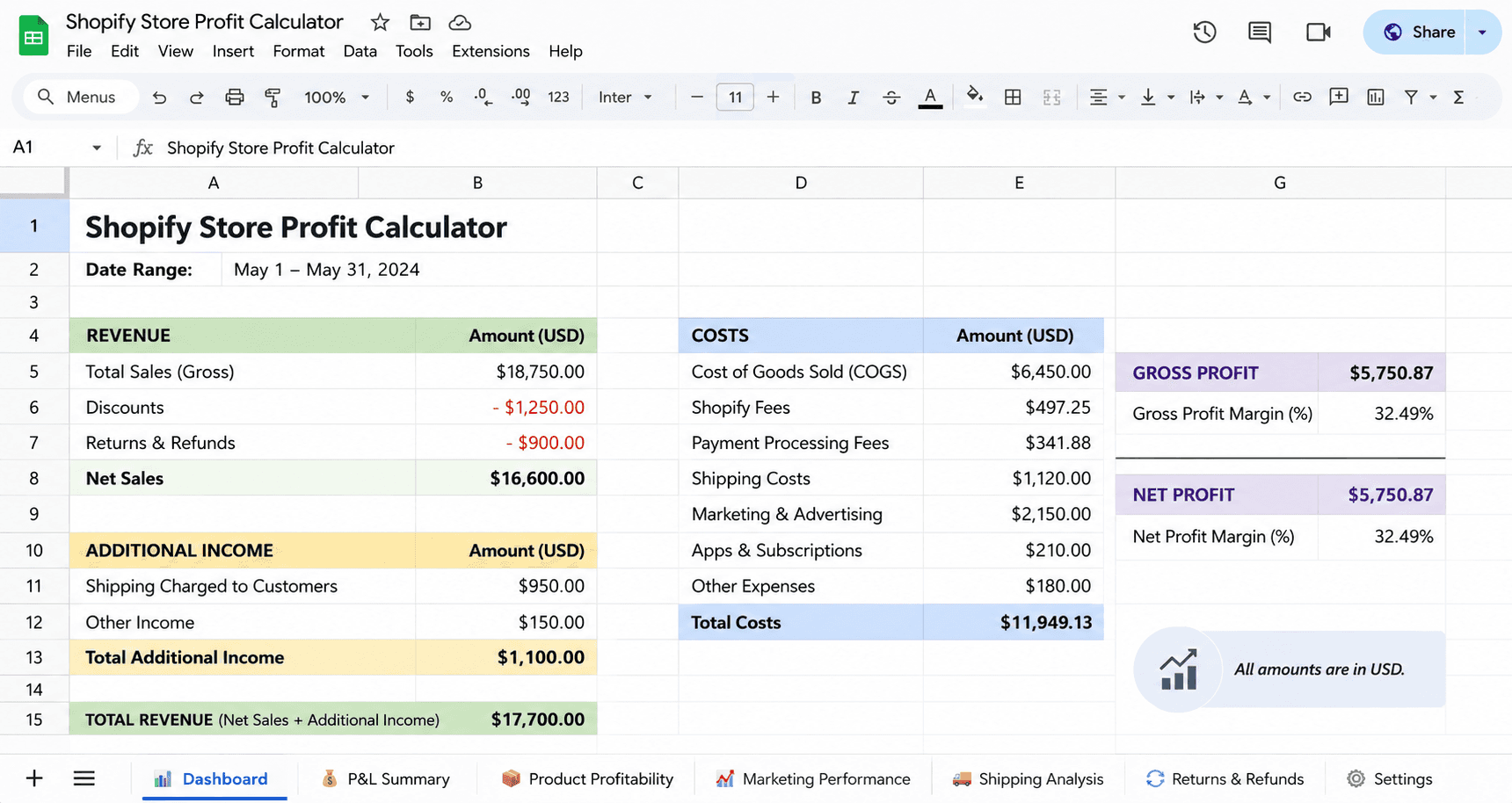1512x803 pixels.
Task: Click the Google Sheets home logo
Action: pos(33,36)
